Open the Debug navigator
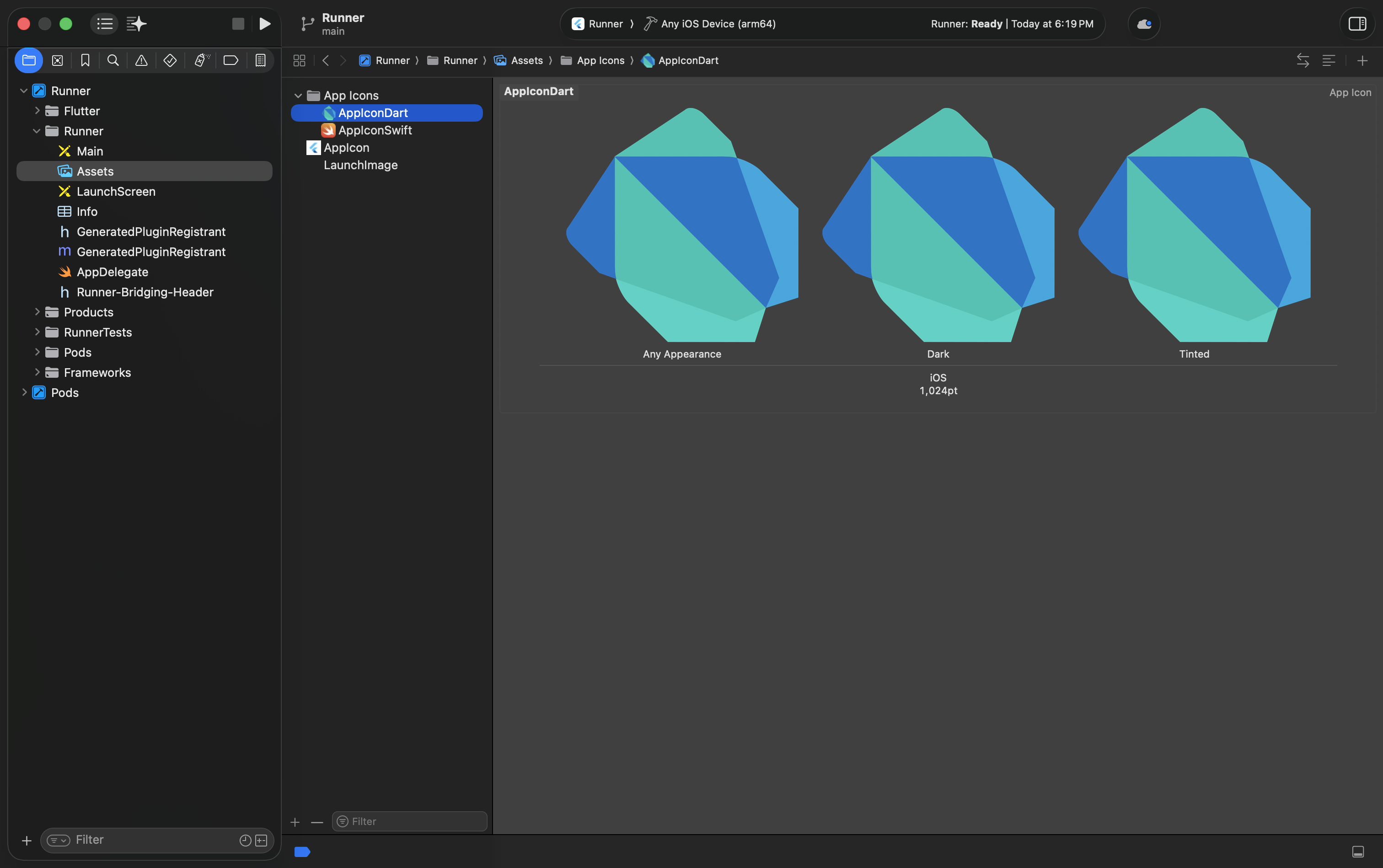This screenshot has height=868, width=1383. (x=201, y=60)
